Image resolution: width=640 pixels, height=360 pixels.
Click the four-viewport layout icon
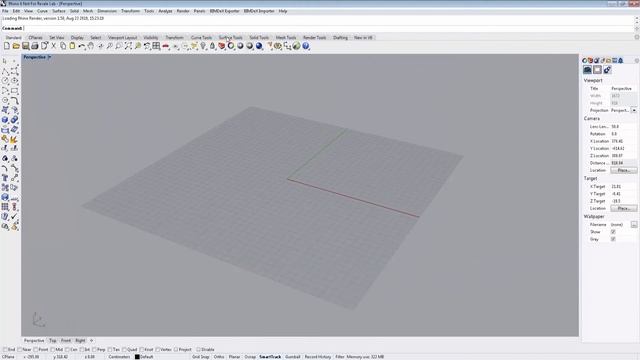[156, 46]
